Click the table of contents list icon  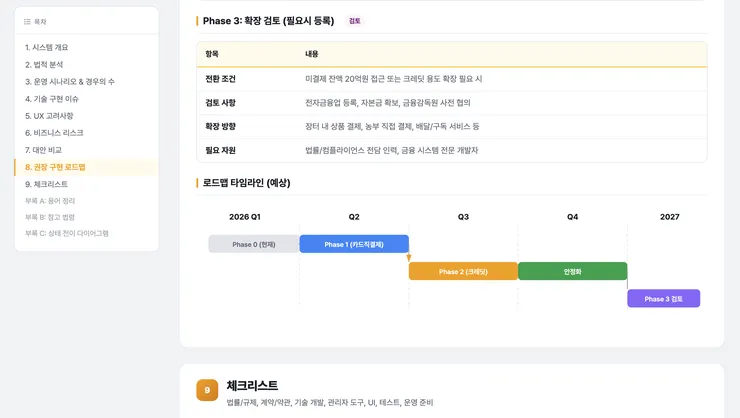point(27,22)
